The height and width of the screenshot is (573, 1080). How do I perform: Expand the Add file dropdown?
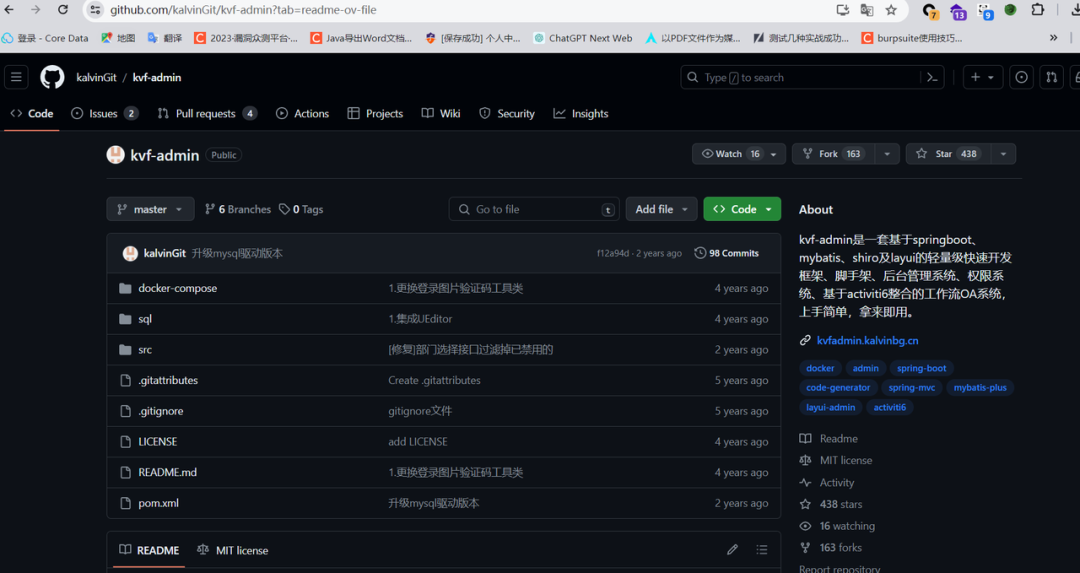click(661, 209)
